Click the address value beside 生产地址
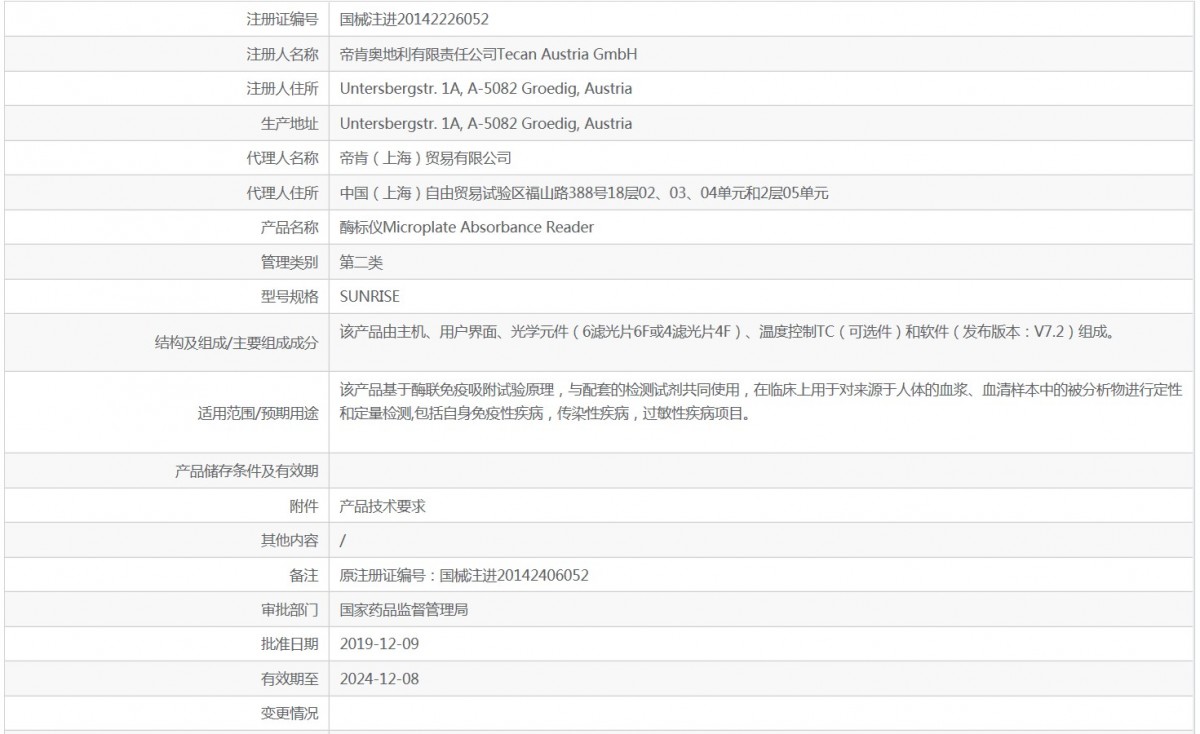The width and height of the screenshot is (1200, 734). pos(486,124)
